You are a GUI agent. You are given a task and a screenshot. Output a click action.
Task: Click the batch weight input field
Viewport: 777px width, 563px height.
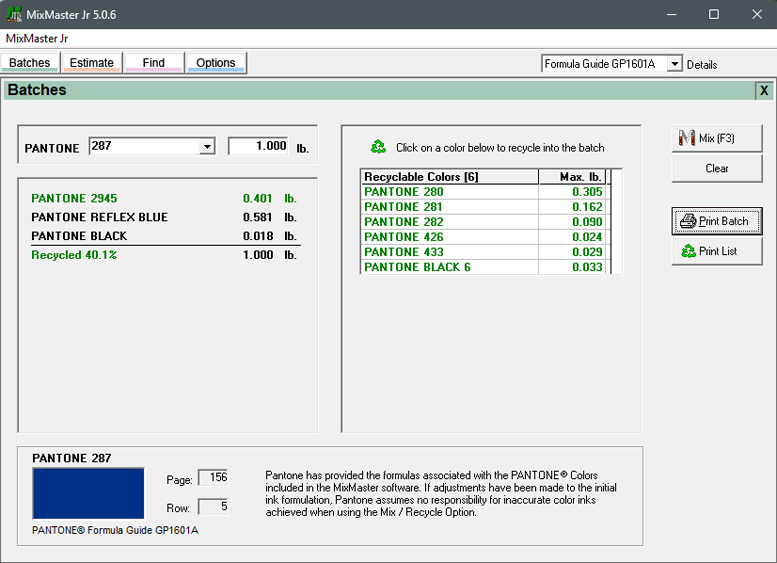(x=258, y=146)
